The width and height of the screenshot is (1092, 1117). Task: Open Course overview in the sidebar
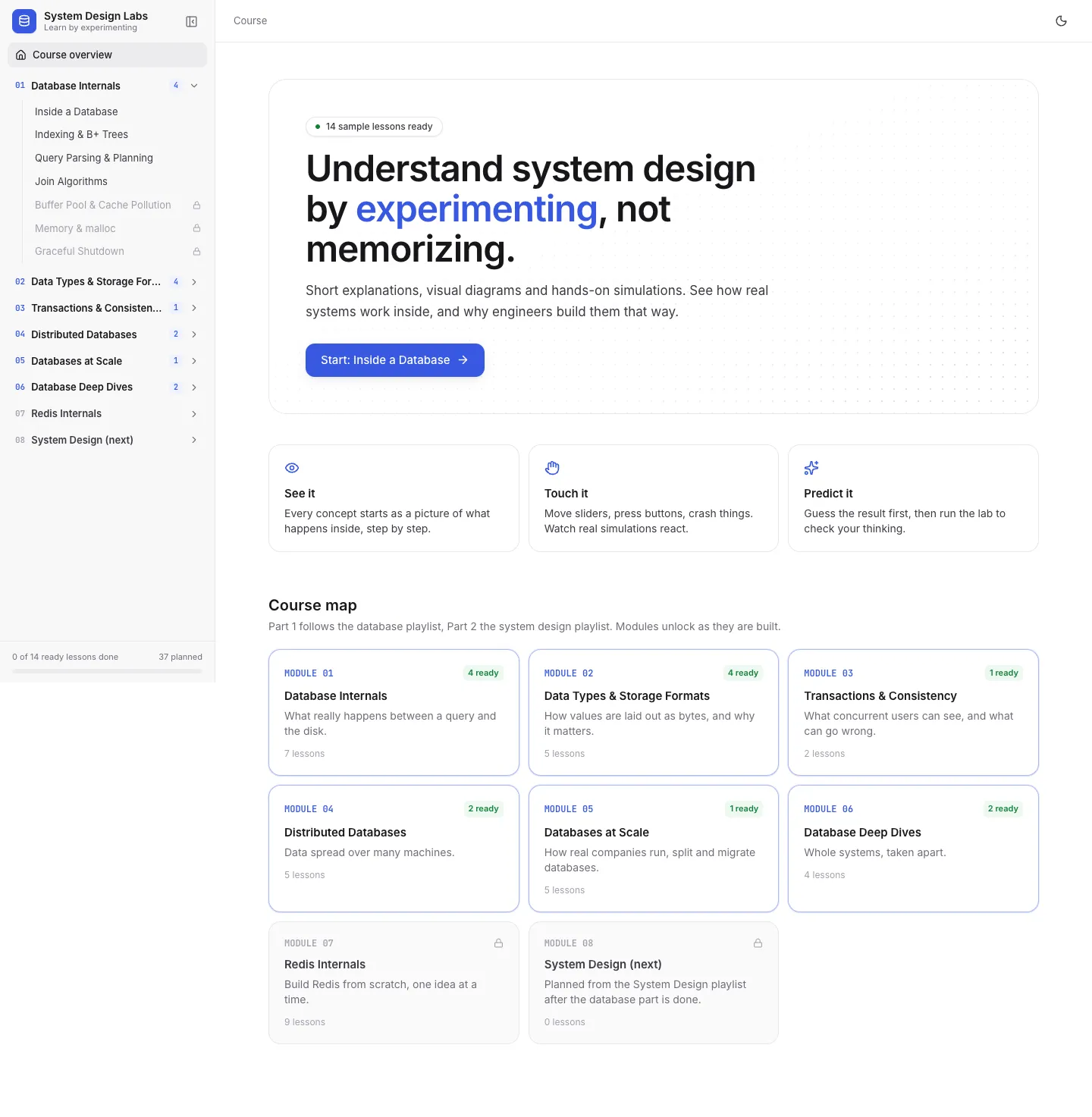point(107,55)
